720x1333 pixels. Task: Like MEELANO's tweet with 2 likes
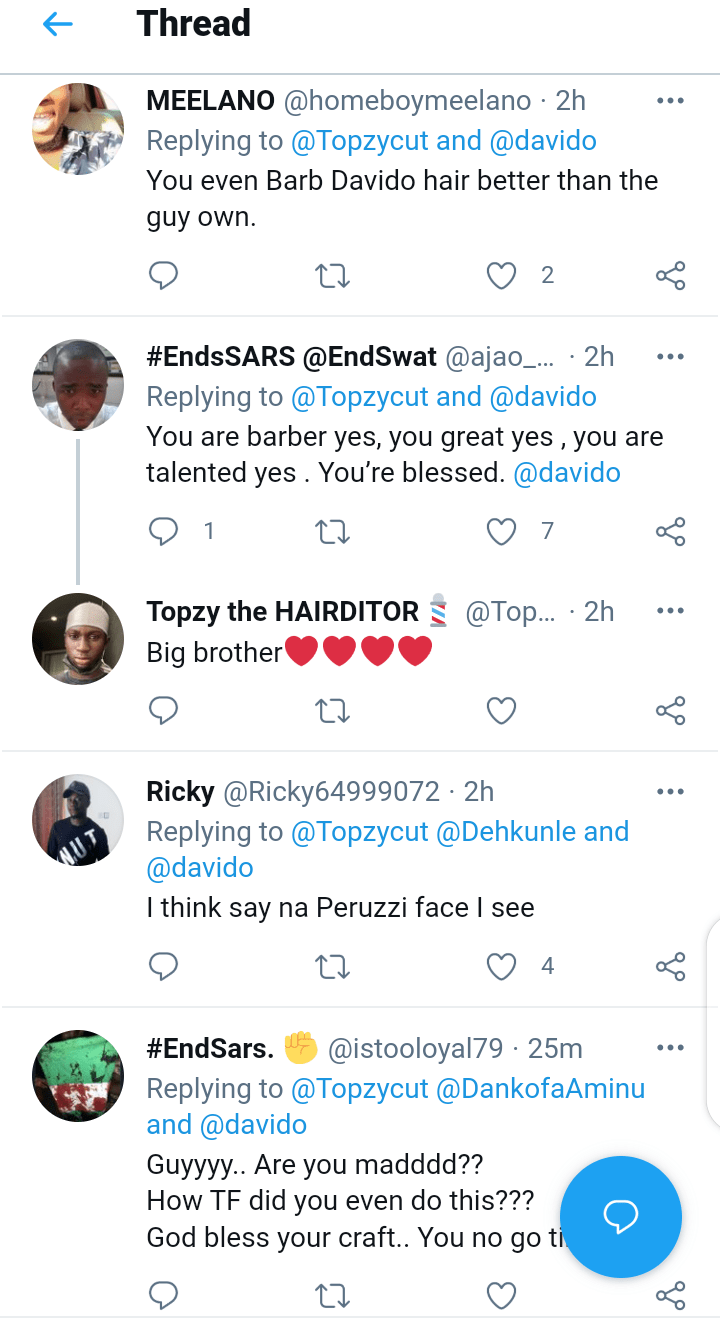point(501,275)
